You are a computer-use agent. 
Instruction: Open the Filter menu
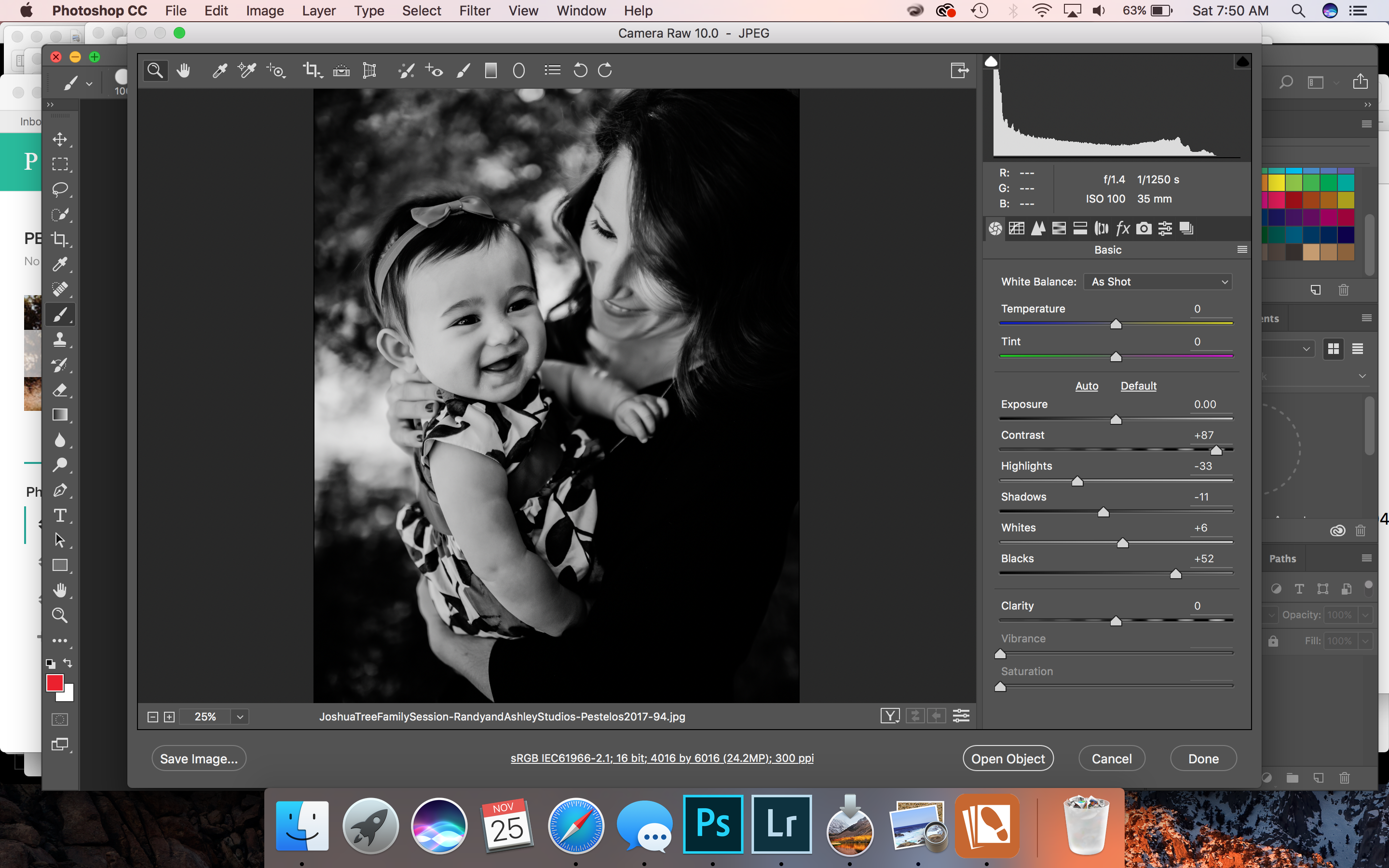tap(473, 11)
